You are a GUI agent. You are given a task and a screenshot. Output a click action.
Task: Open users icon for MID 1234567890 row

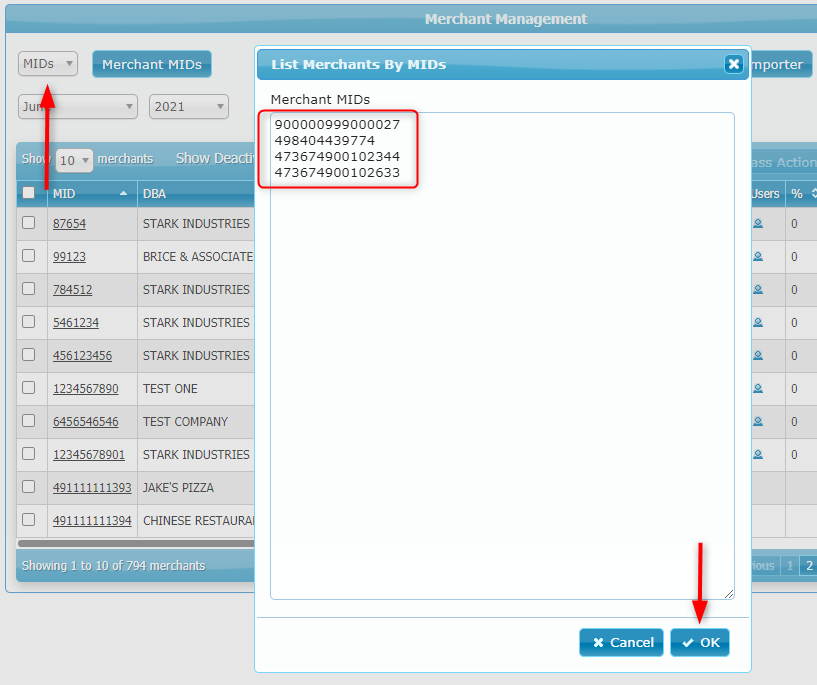point(758,389)
